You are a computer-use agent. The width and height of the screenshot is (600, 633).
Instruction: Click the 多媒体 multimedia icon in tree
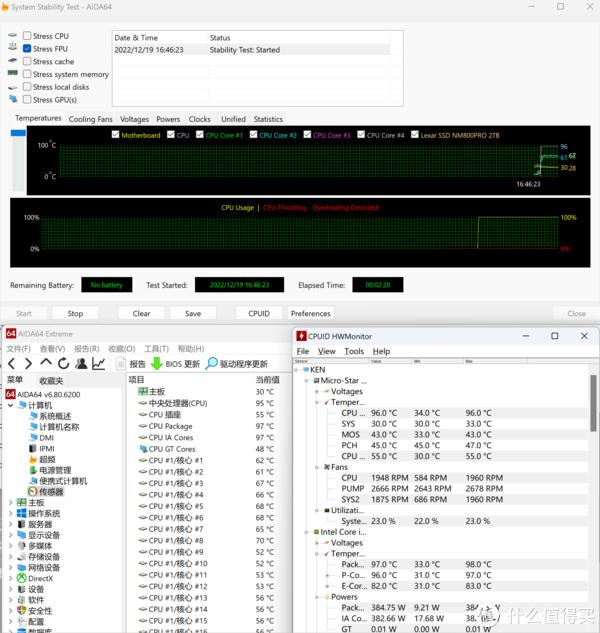22,546
